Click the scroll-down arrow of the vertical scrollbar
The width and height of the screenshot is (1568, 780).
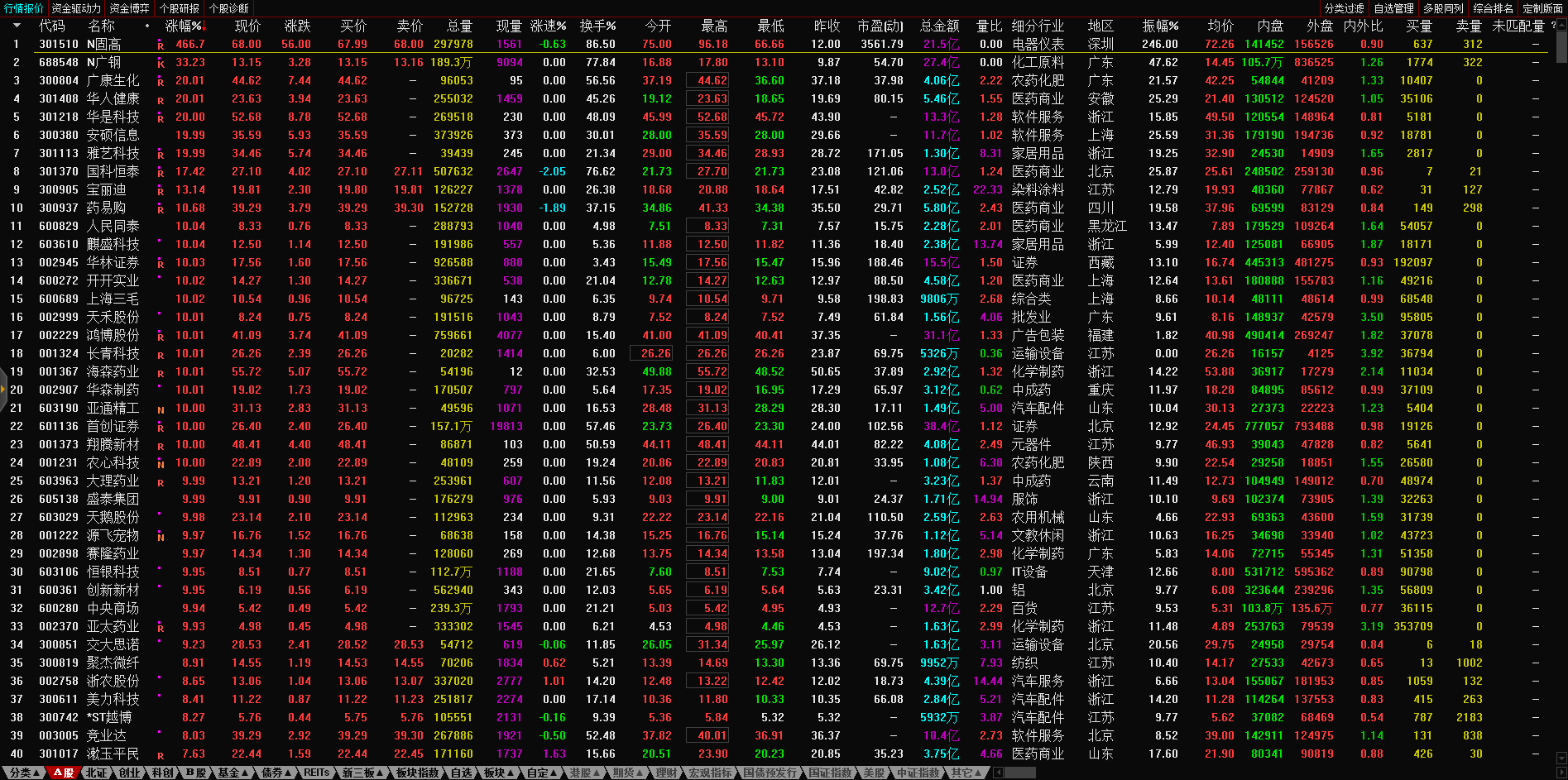click(1561, 757)
